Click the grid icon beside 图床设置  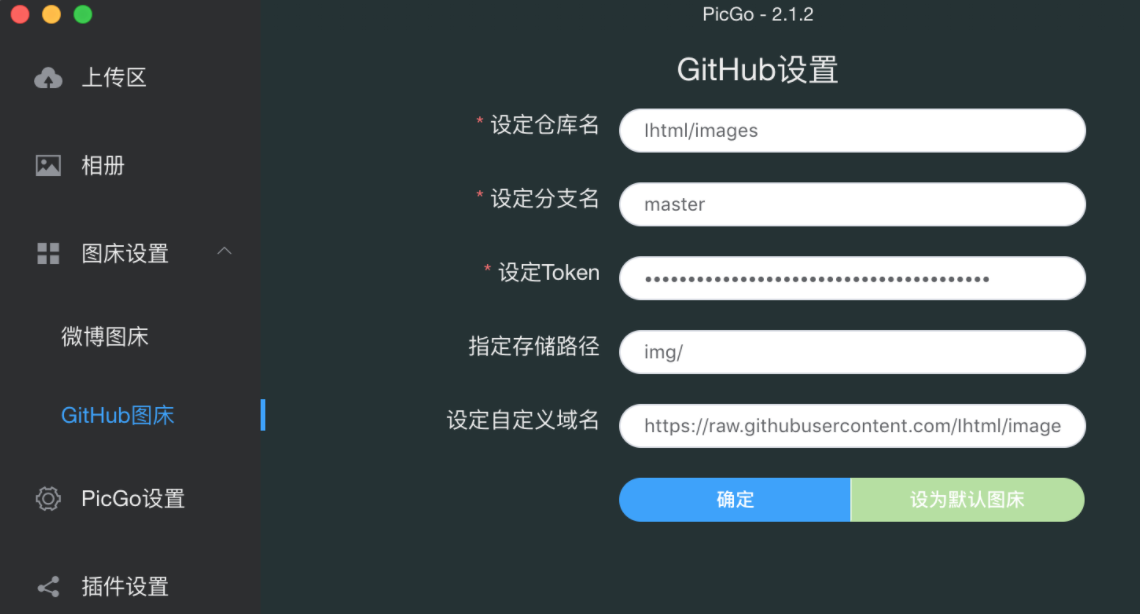point(48,254)
